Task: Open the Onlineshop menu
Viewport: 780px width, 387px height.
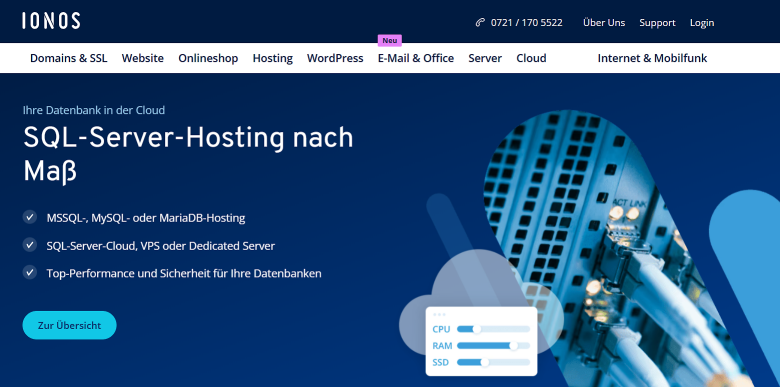Action: (x=208, y=58)
